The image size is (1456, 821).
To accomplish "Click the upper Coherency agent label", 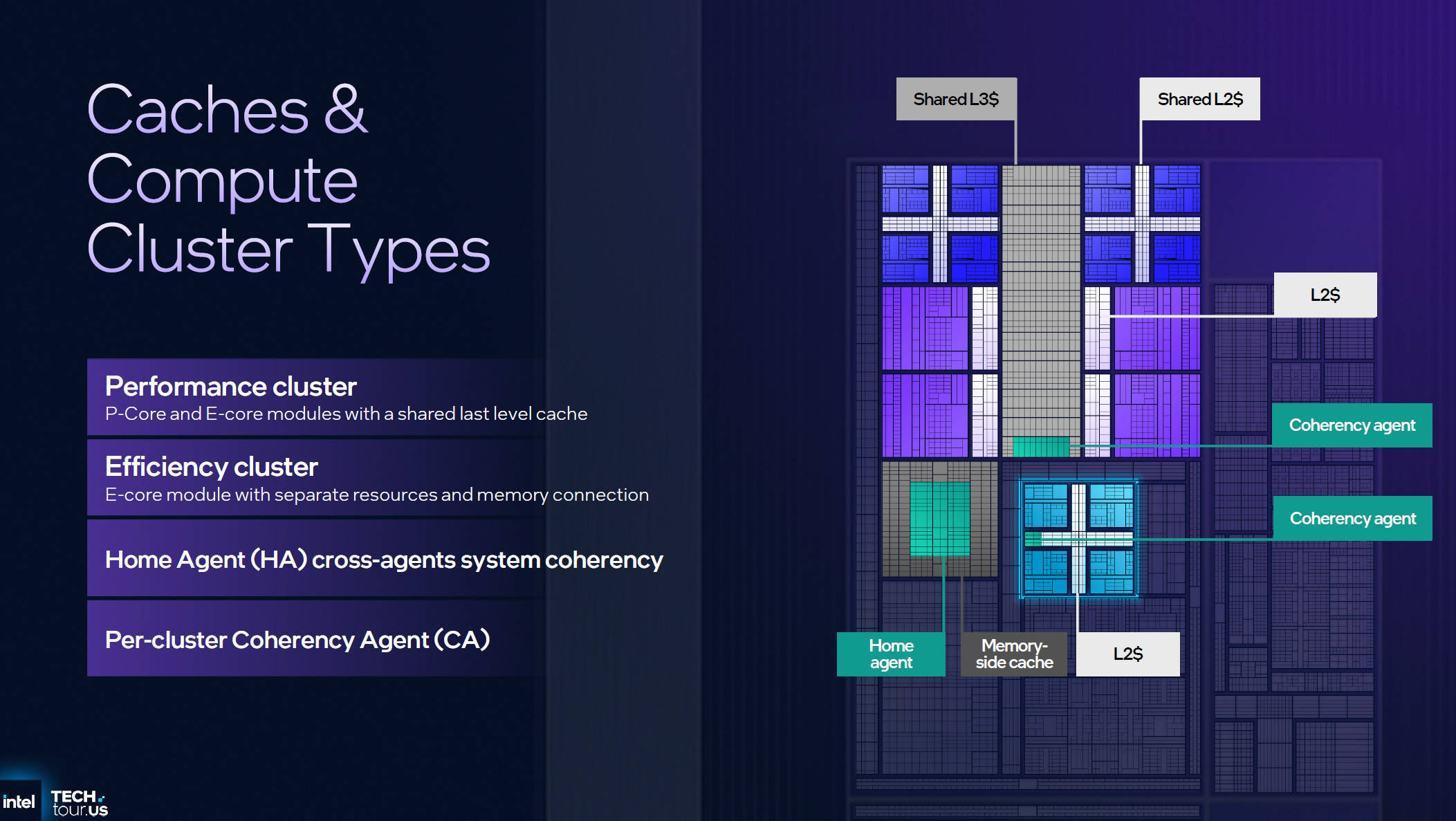I will tap(1352, 425).
